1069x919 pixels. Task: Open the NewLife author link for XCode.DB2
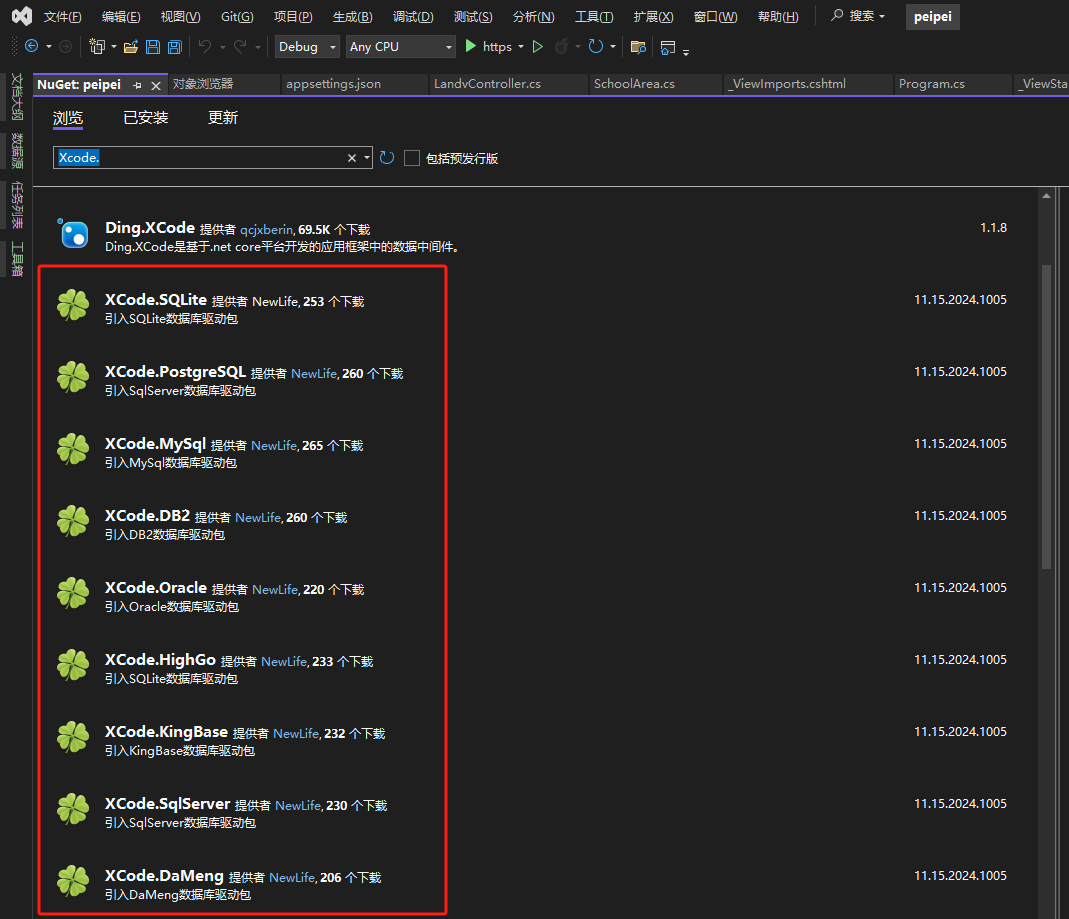pos(258,517)
